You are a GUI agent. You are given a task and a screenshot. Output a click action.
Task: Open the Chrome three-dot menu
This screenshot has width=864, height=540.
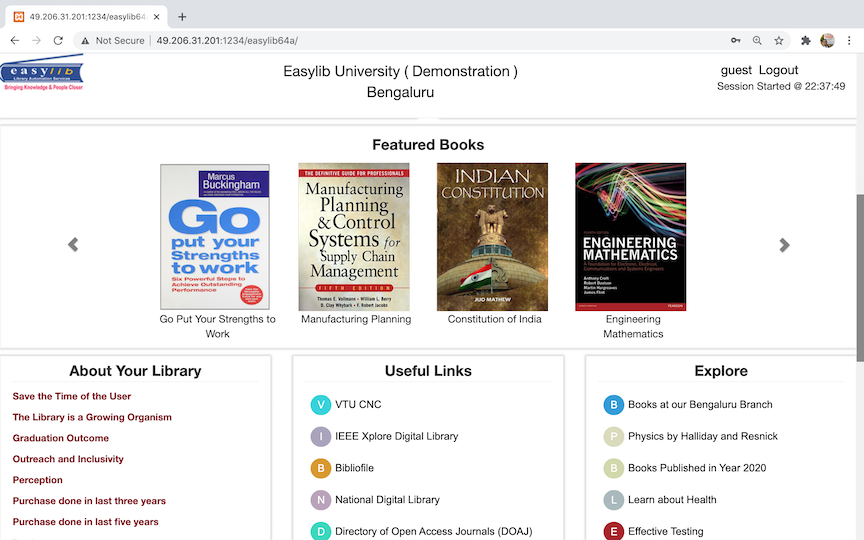[x=849, y=40]
